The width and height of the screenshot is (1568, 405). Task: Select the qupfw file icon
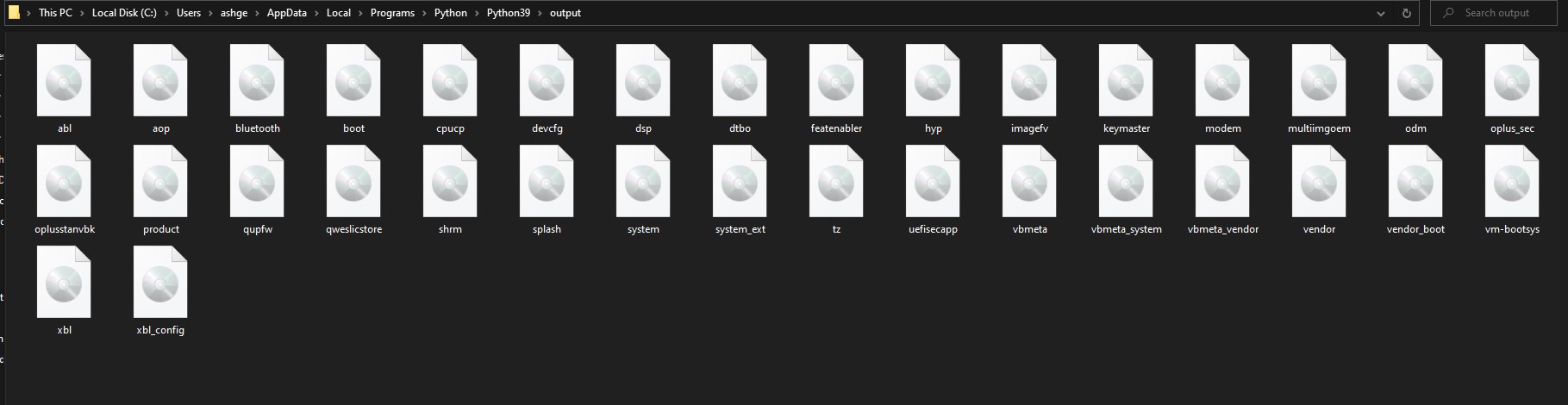257,182
